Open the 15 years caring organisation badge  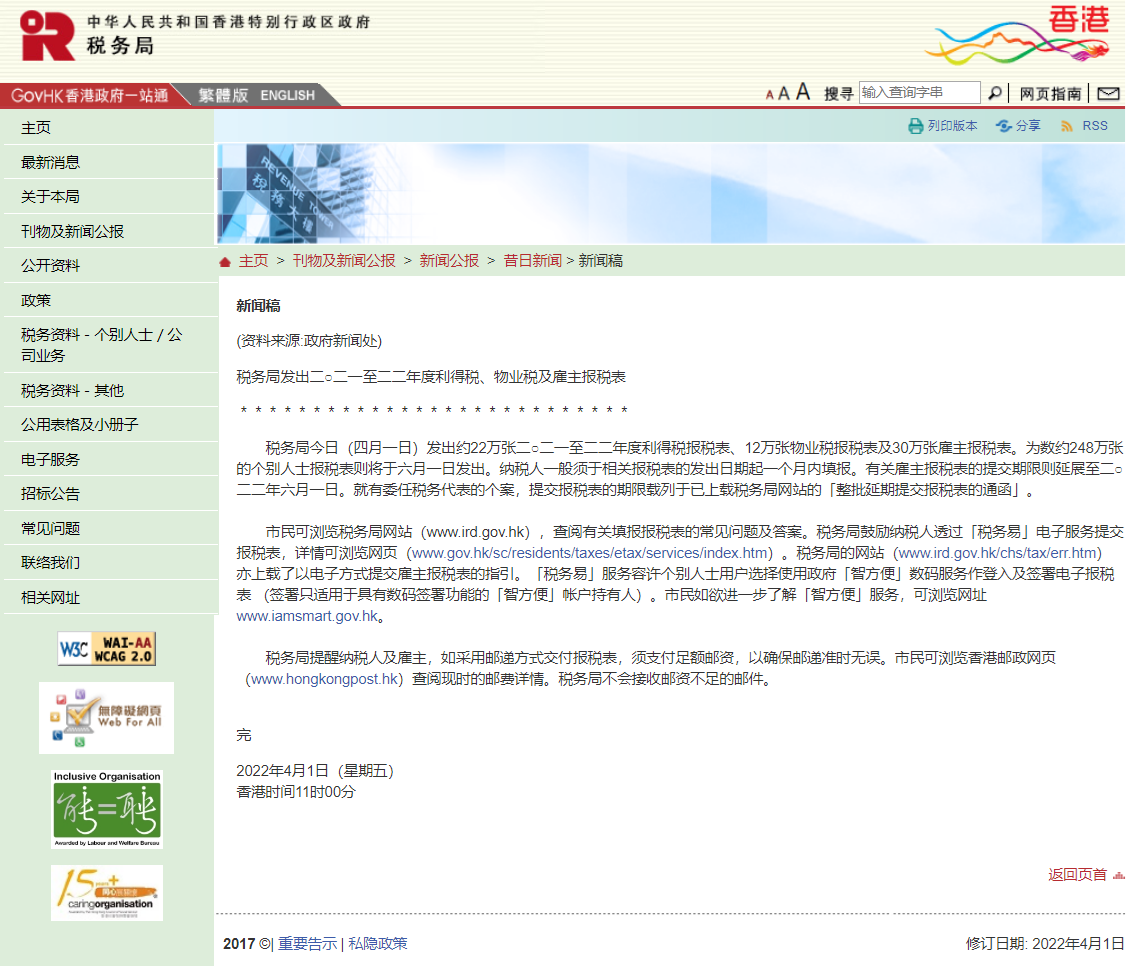pyautogui.click(x=107, y=893)
